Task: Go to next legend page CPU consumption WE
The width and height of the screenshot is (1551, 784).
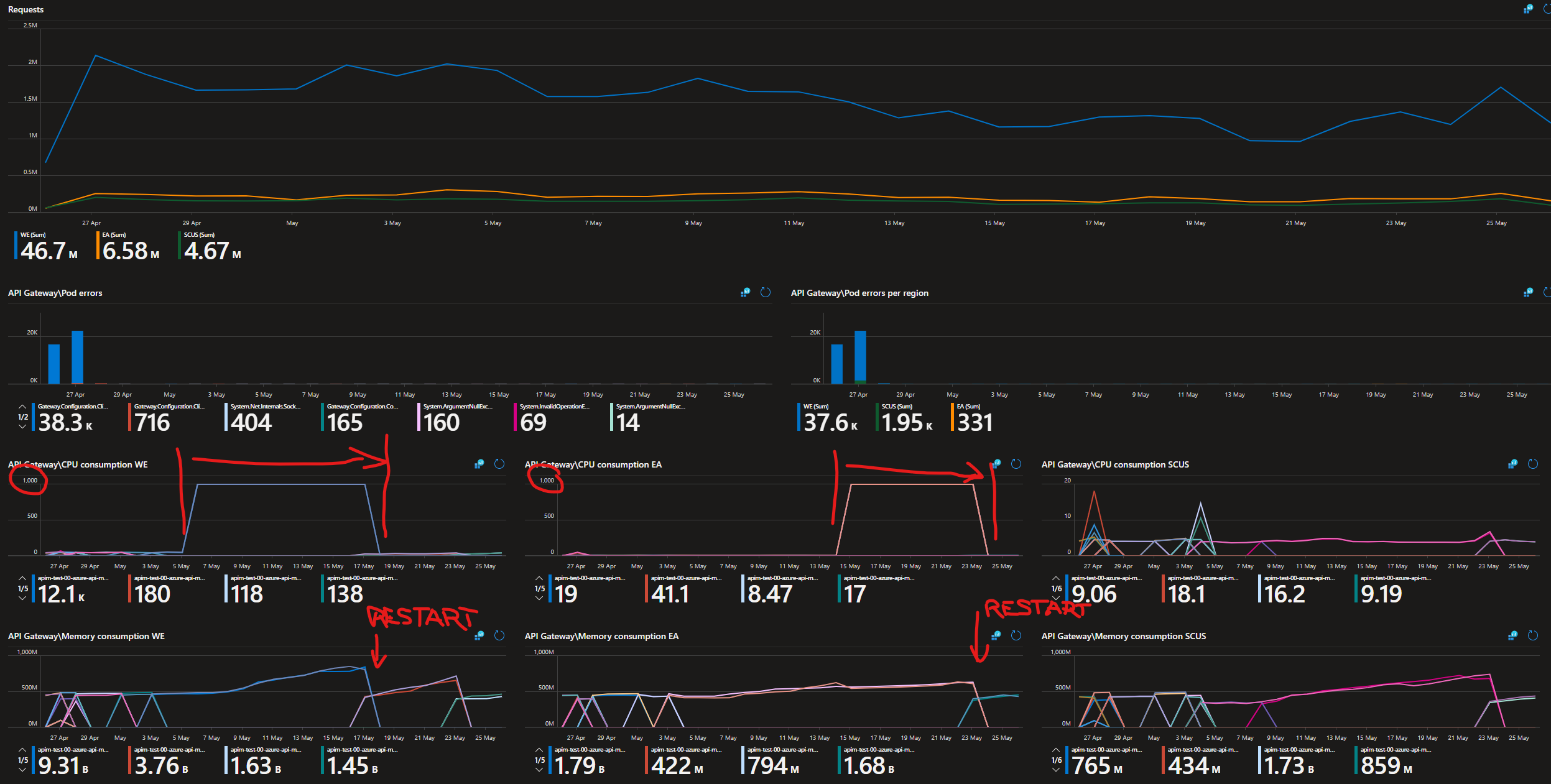Action: pyautogui.click(x=22, y=599)
